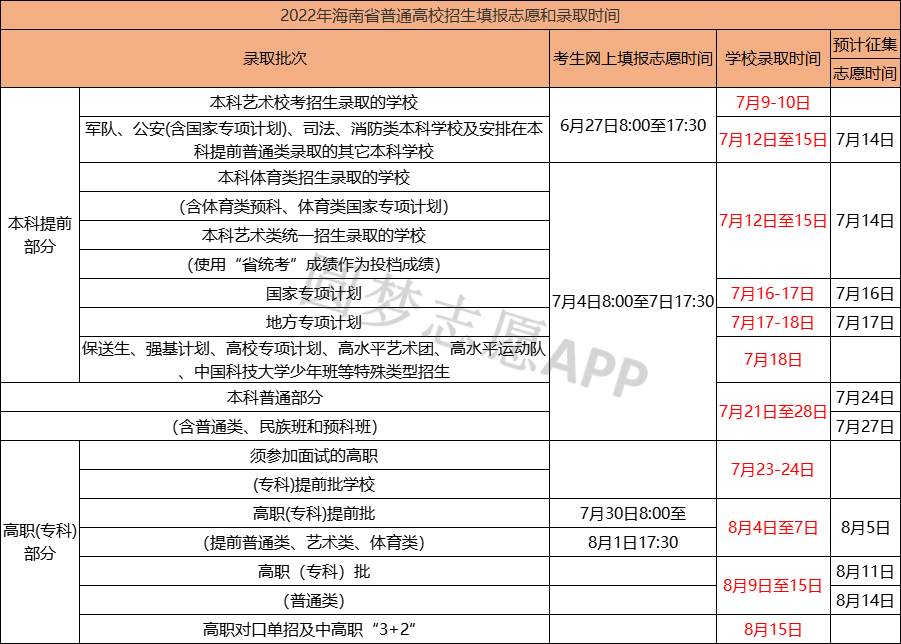Viewport: 901px width, 644px height.
Task: Click "7月14日" beside the 体育类 and 艺术类 rows
Action: click(x=865, y=221)
